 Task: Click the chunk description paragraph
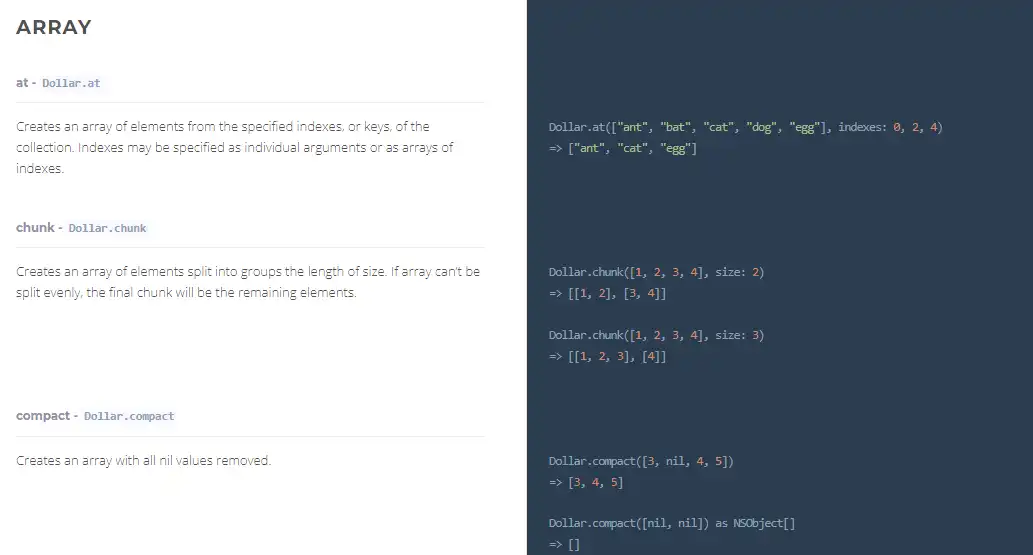(248, 282)
